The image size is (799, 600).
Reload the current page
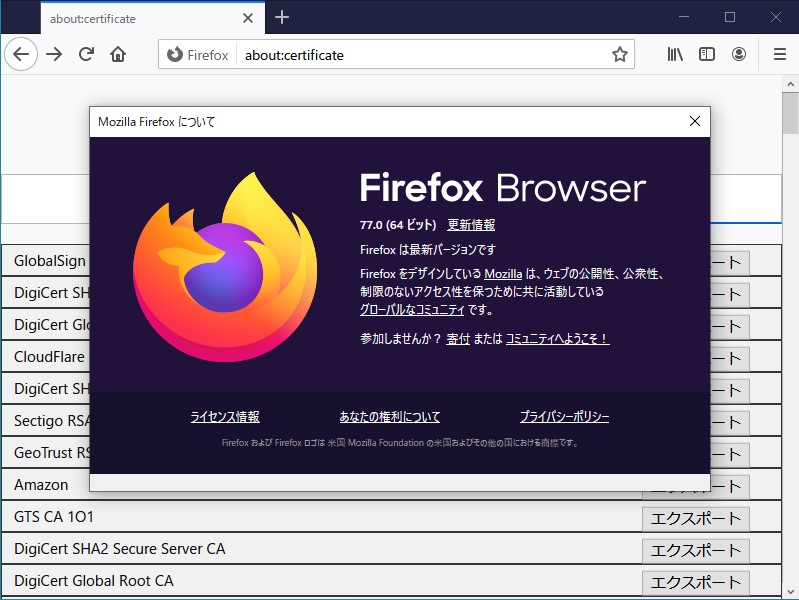click(x=86, y=54)
